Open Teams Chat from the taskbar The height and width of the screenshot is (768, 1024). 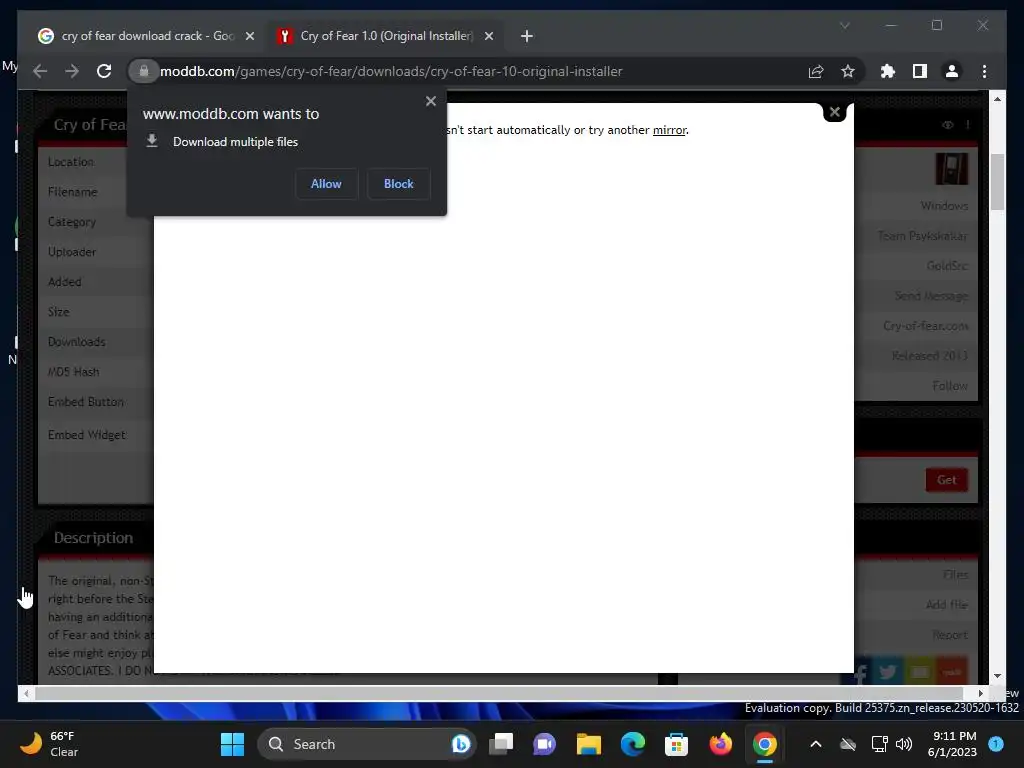tap(544, 744)
